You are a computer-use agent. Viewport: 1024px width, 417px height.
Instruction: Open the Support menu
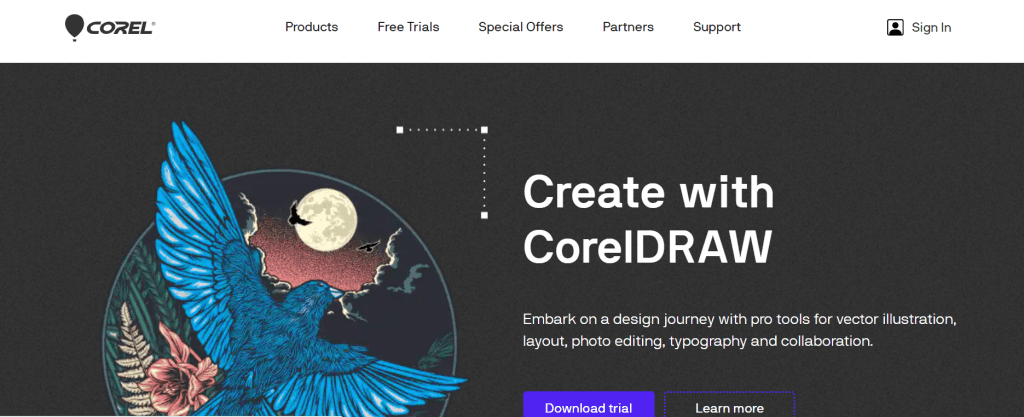pyautogui.click(x=717, y=27)
